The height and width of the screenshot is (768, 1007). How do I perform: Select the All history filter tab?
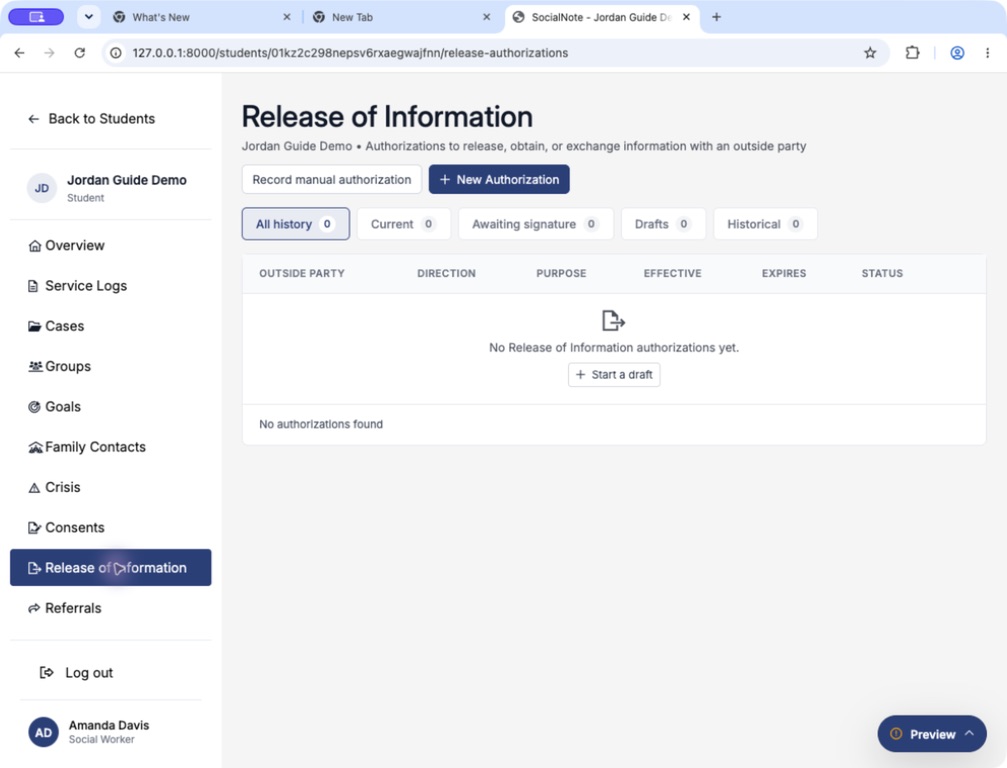295,224
